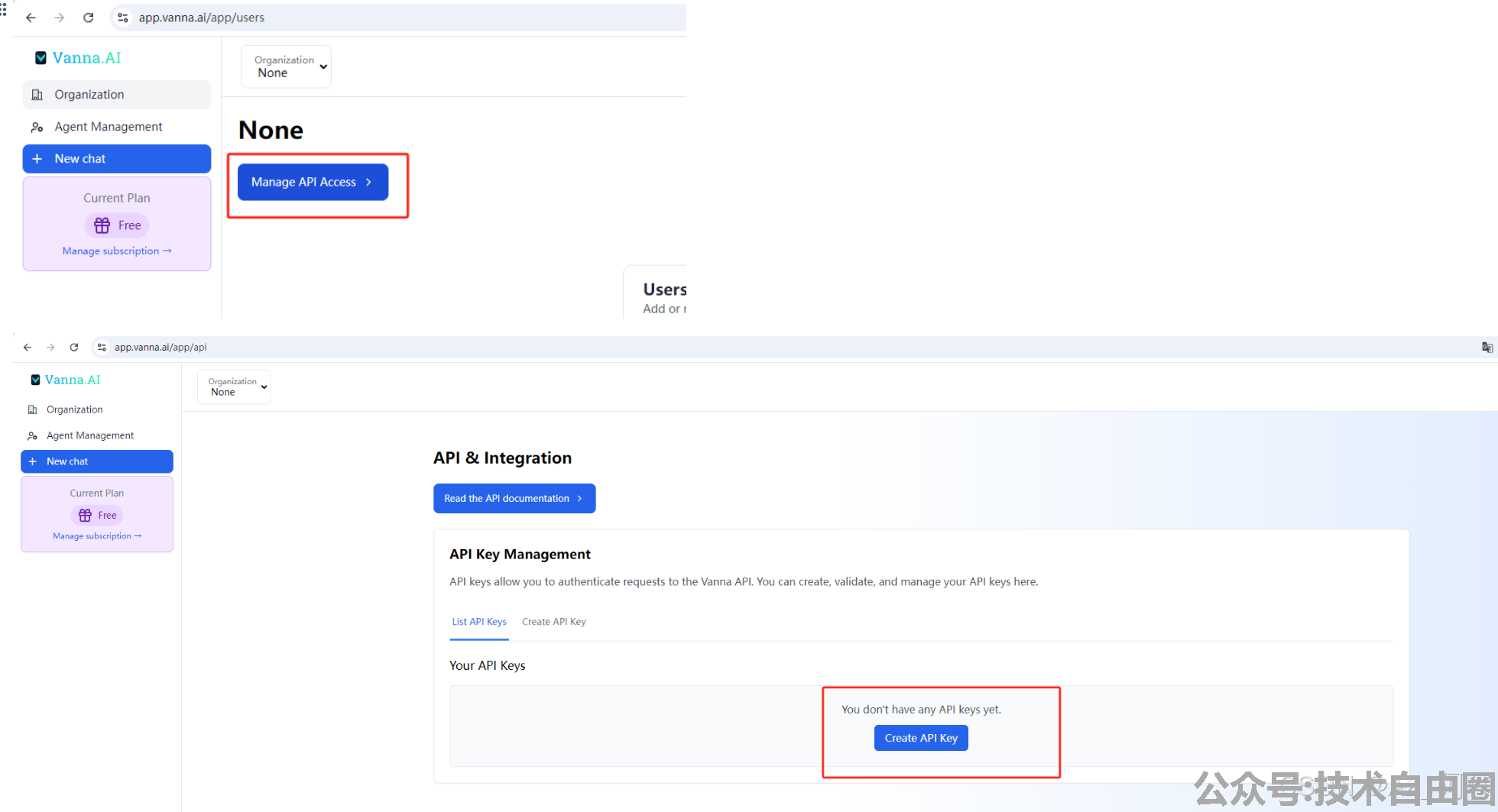
Task: Click Vanna.AI logo in top window sidebar
Action: pos(78,58)
